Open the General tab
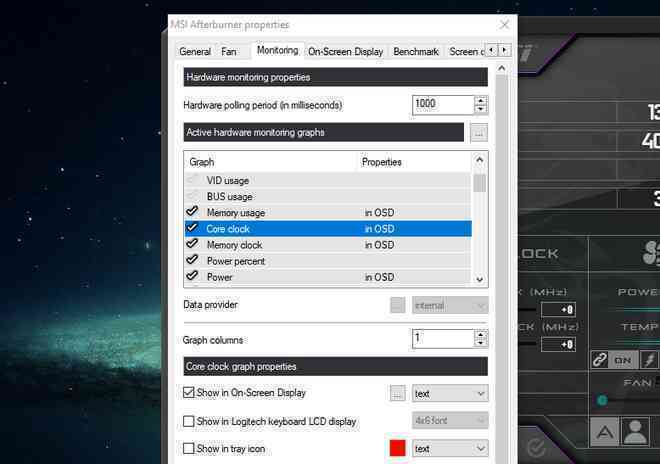Image resolution: width=660 pixels, height=464 pixels. coord(195,52)
